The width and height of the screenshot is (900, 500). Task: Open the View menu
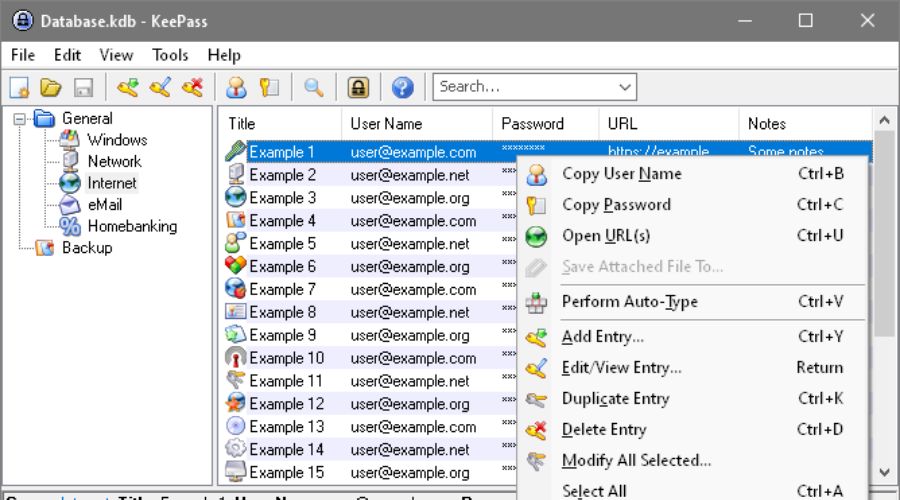[x=116, y=55]
